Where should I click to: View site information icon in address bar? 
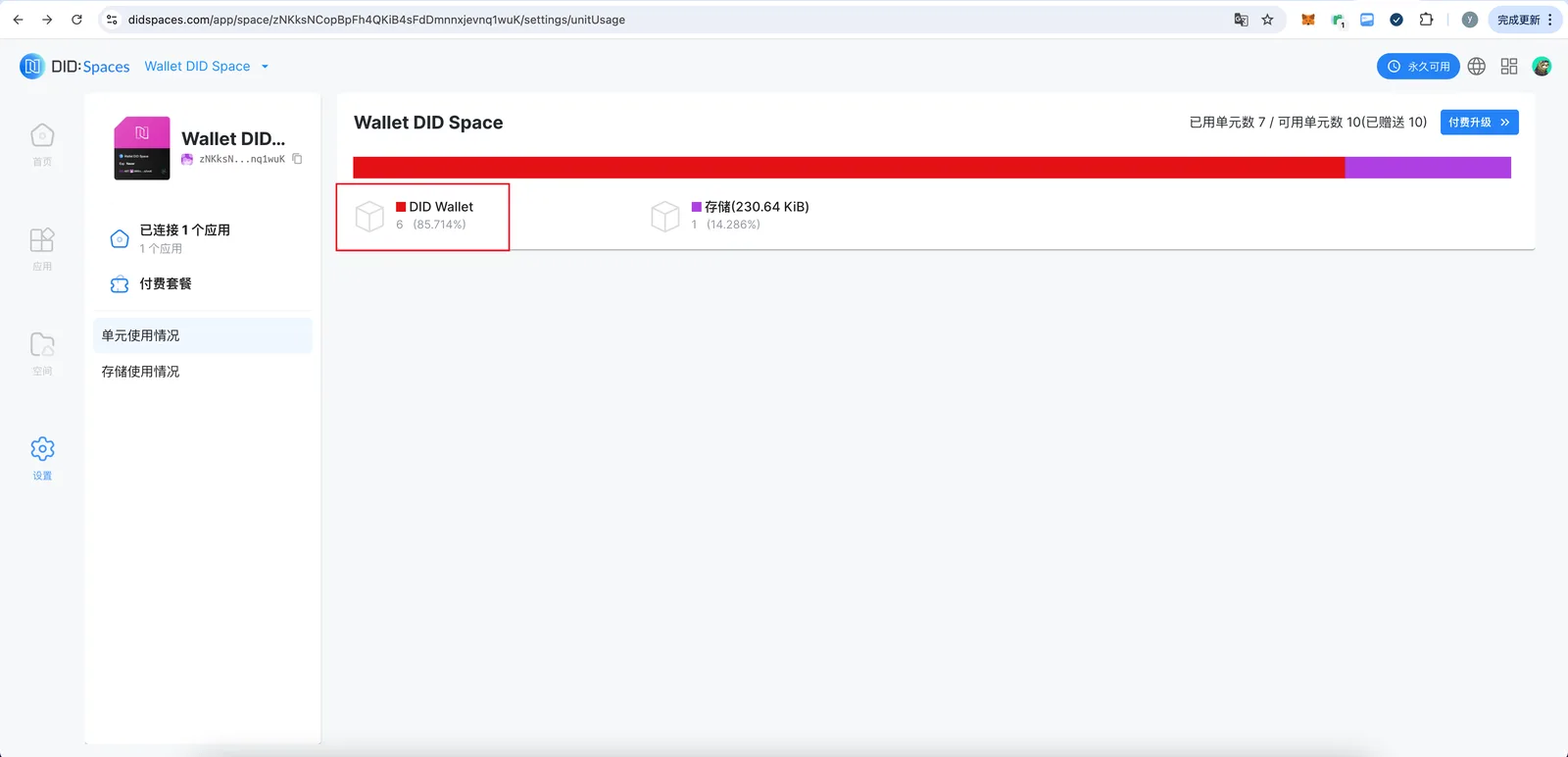tap(112, 20)
